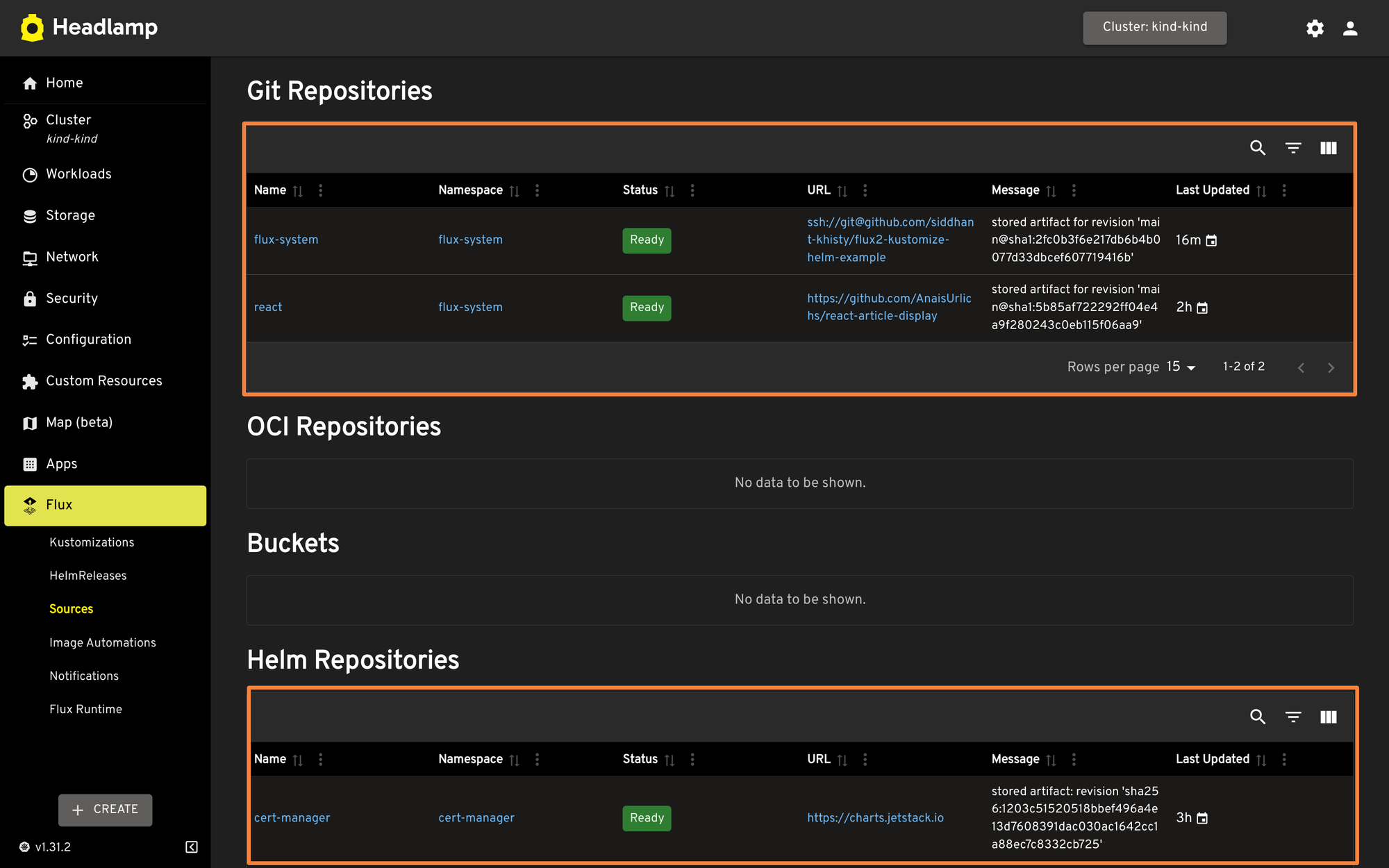Open Custom Resources section
Image resolution: width=1389 pixels, height=868 pixels.
click(105, 381)
